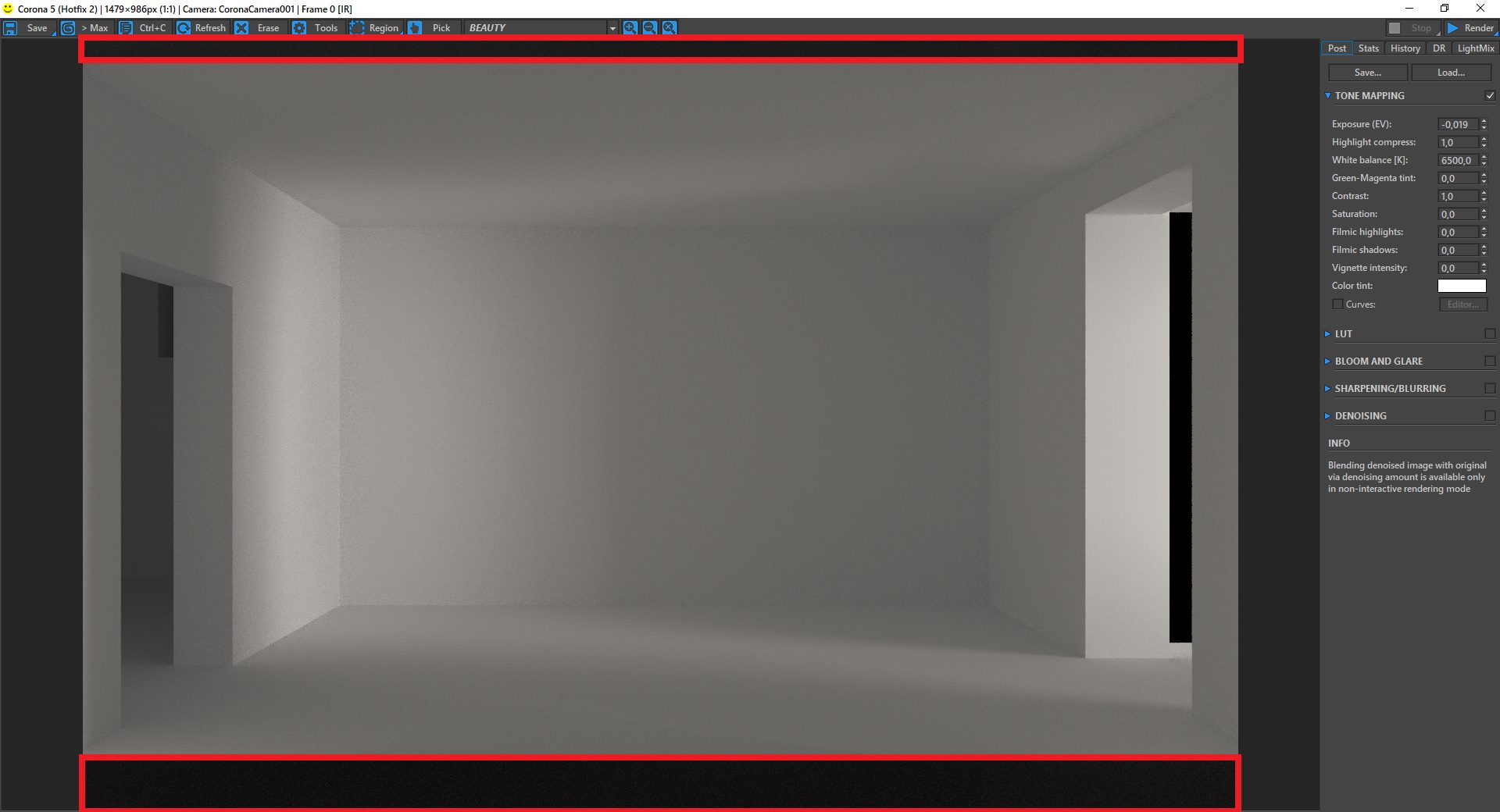The height and width of the screenshot is (812, 1500).
Task: Click the Render play icon
Action: [x=1452, y=28]
